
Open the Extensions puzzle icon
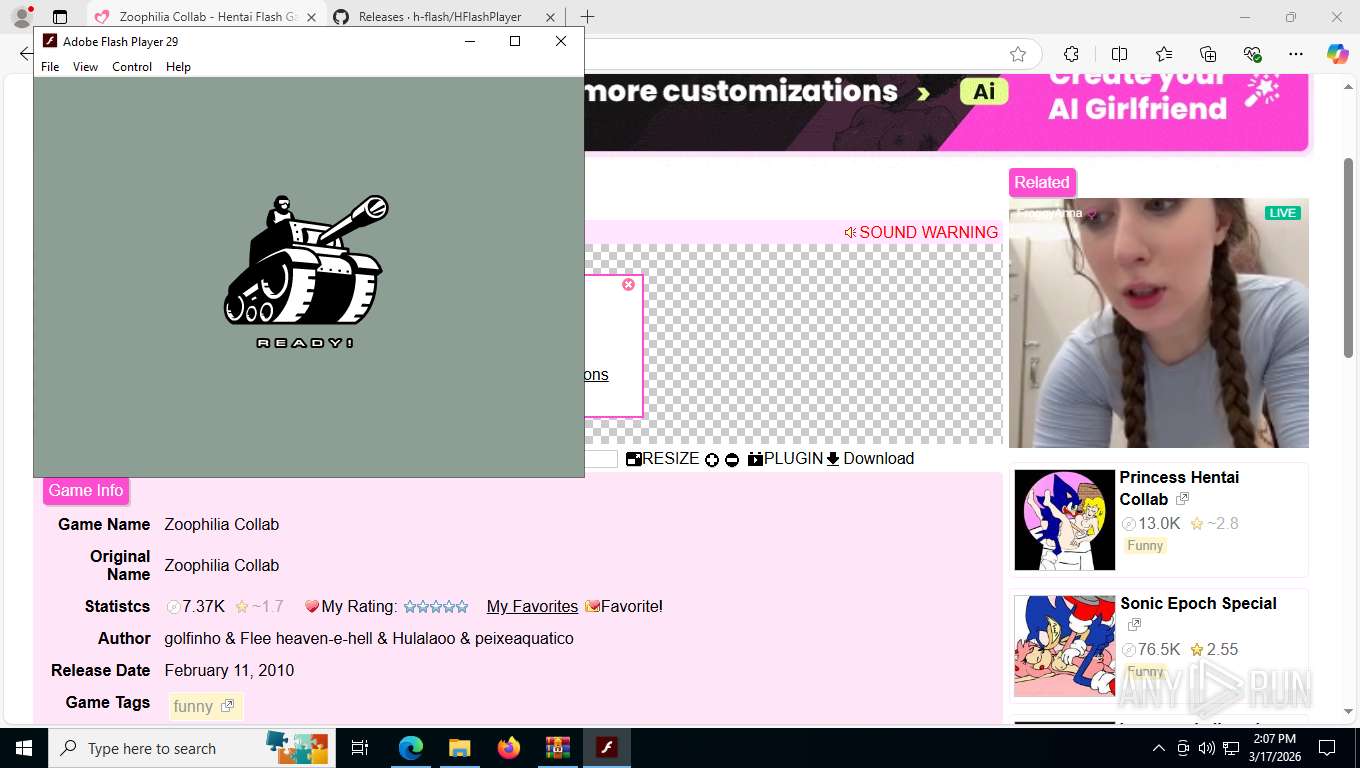pyautogui.click(x=1071, y=54)
